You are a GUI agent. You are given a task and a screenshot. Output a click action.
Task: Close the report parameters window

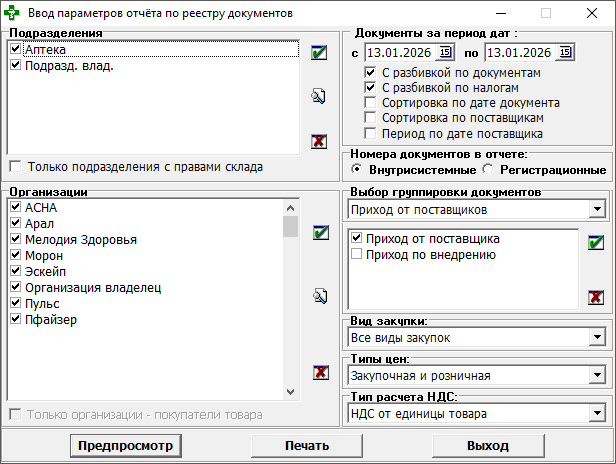[592, 13]
